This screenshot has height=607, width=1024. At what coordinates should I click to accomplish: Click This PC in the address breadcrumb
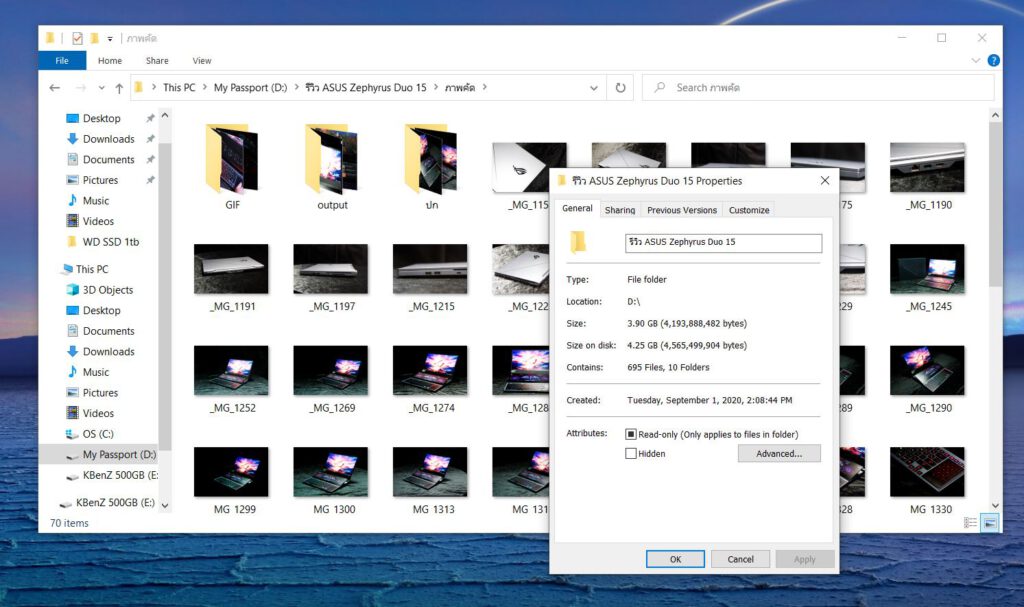pos(179,88)
